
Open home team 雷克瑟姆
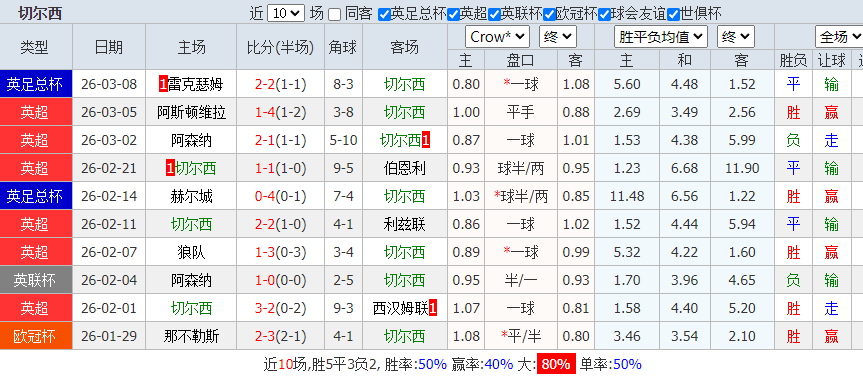(195, 84)
